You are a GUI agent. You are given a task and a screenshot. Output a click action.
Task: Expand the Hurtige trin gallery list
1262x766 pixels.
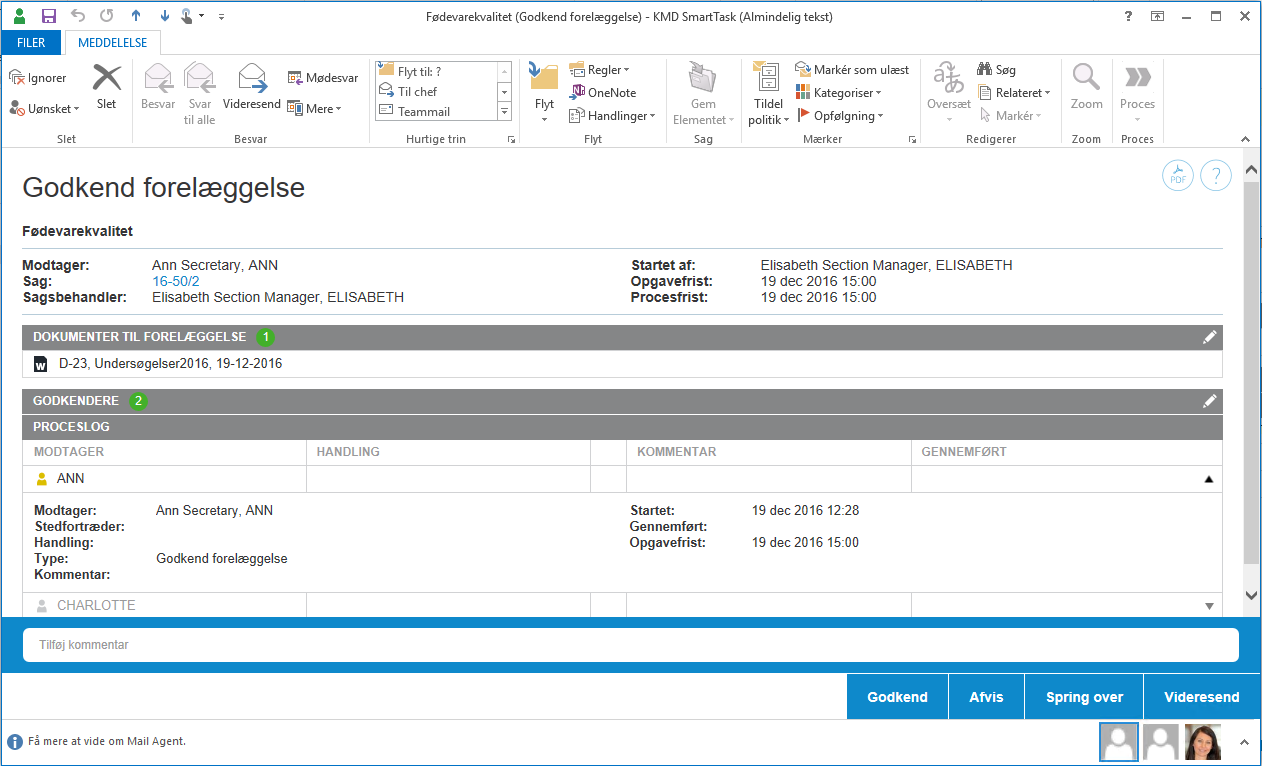coord(505,112)
